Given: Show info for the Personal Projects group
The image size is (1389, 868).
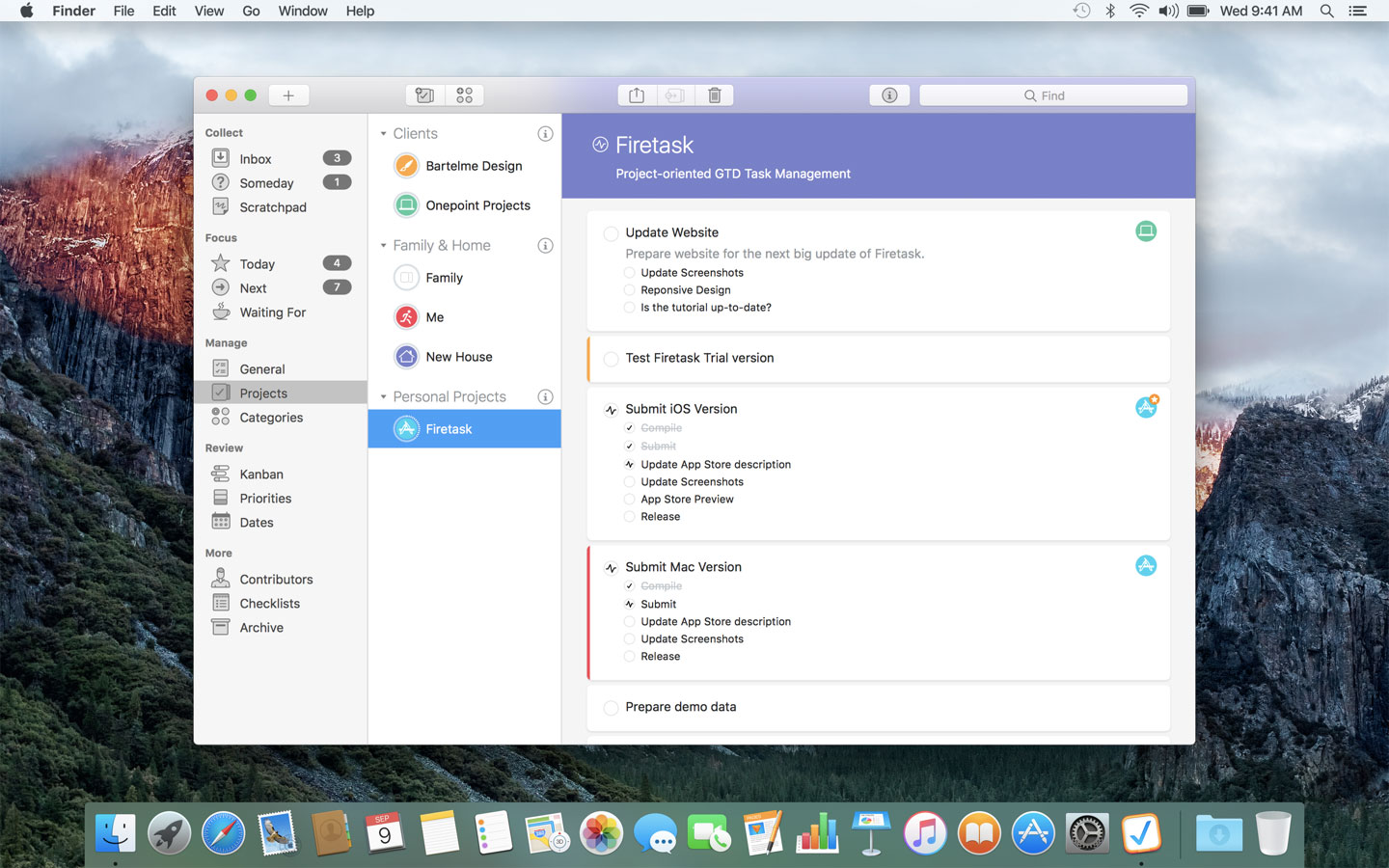Looking at the screenshot, I should 545,397.
